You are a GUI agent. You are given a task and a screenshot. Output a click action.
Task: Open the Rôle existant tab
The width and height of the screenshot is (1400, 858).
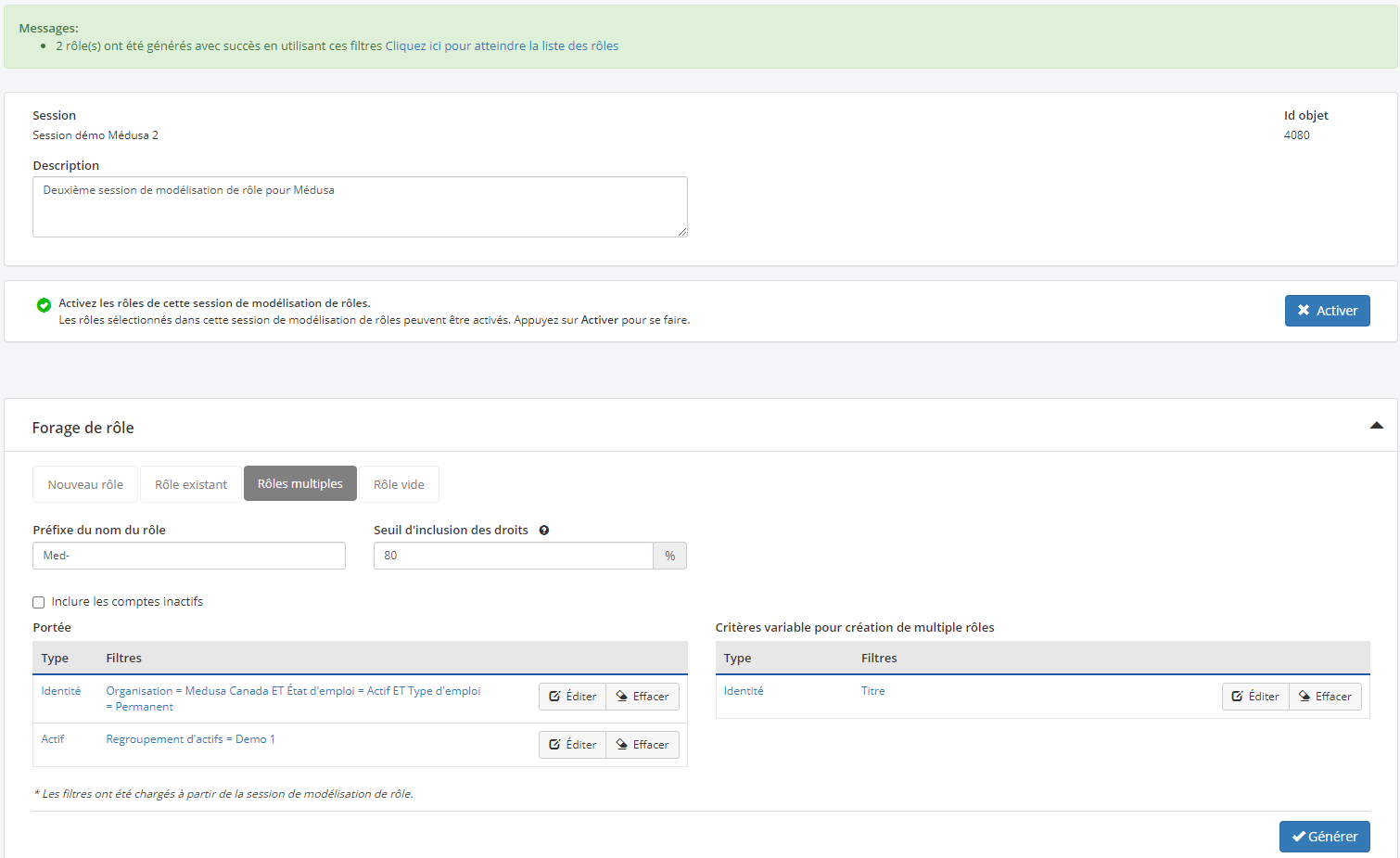tap(191, 484)
